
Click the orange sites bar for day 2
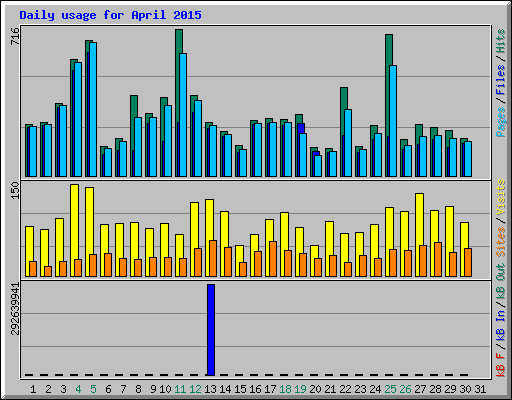point(48,271)
